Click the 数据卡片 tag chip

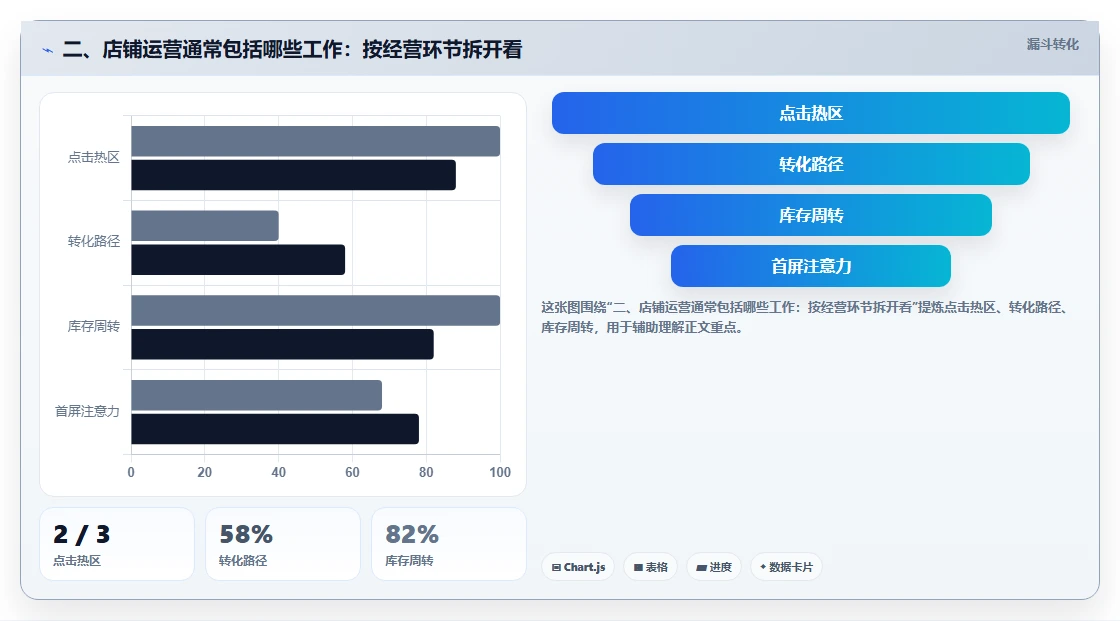coord(786,567)
